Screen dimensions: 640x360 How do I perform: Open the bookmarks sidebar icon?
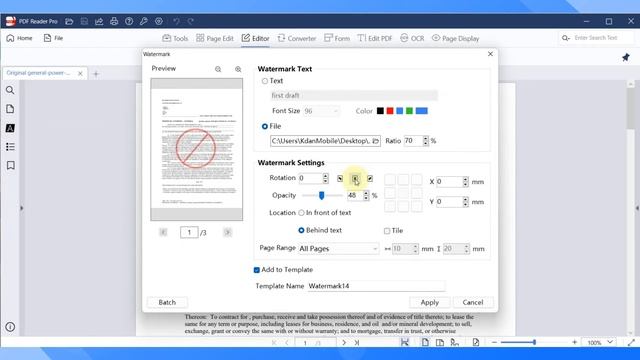10,165
